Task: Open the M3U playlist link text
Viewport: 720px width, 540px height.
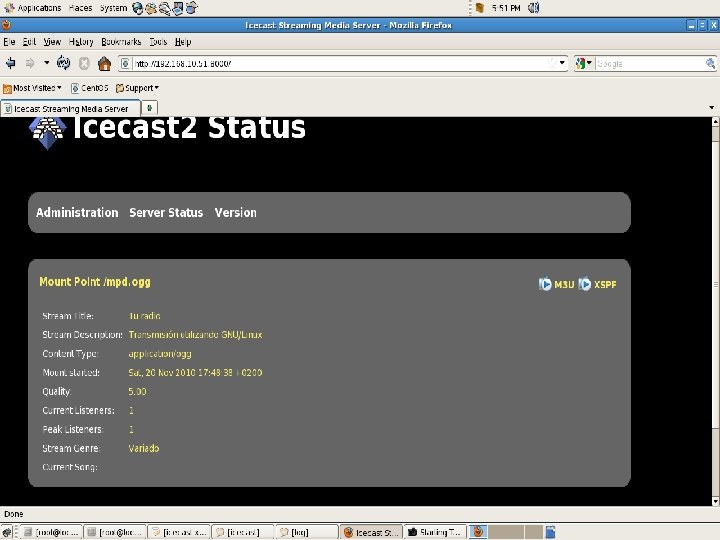Action: (564, 285)
